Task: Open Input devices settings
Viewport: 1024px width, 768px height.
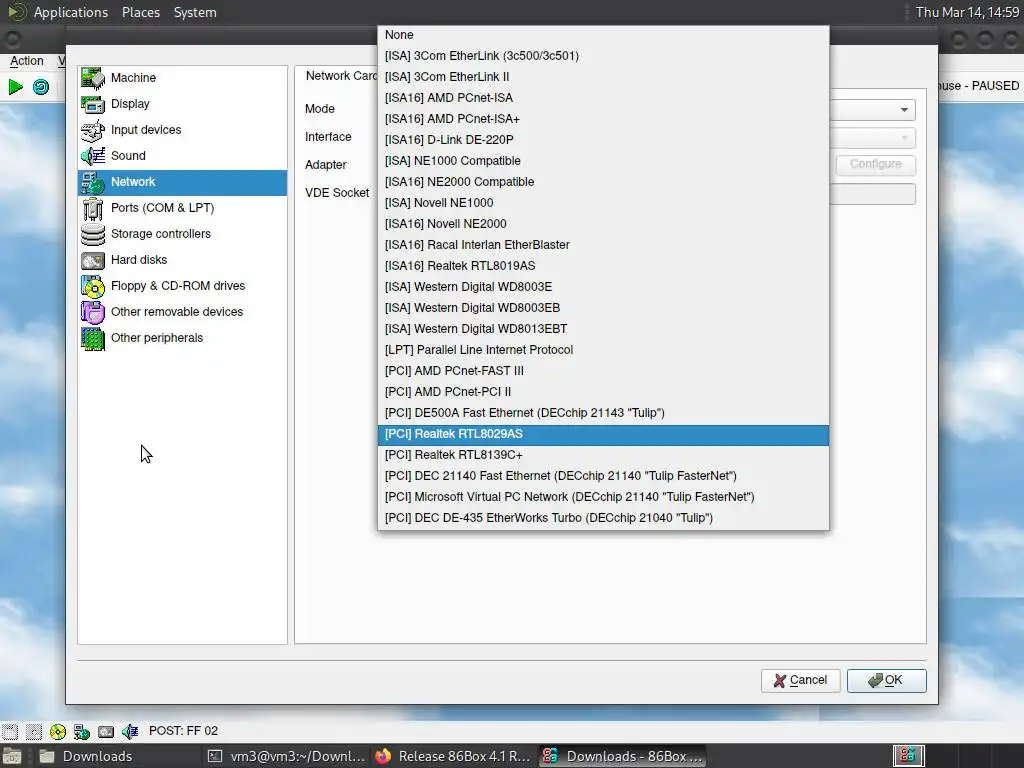Action: pyautogui.click(x=182, y=130)
